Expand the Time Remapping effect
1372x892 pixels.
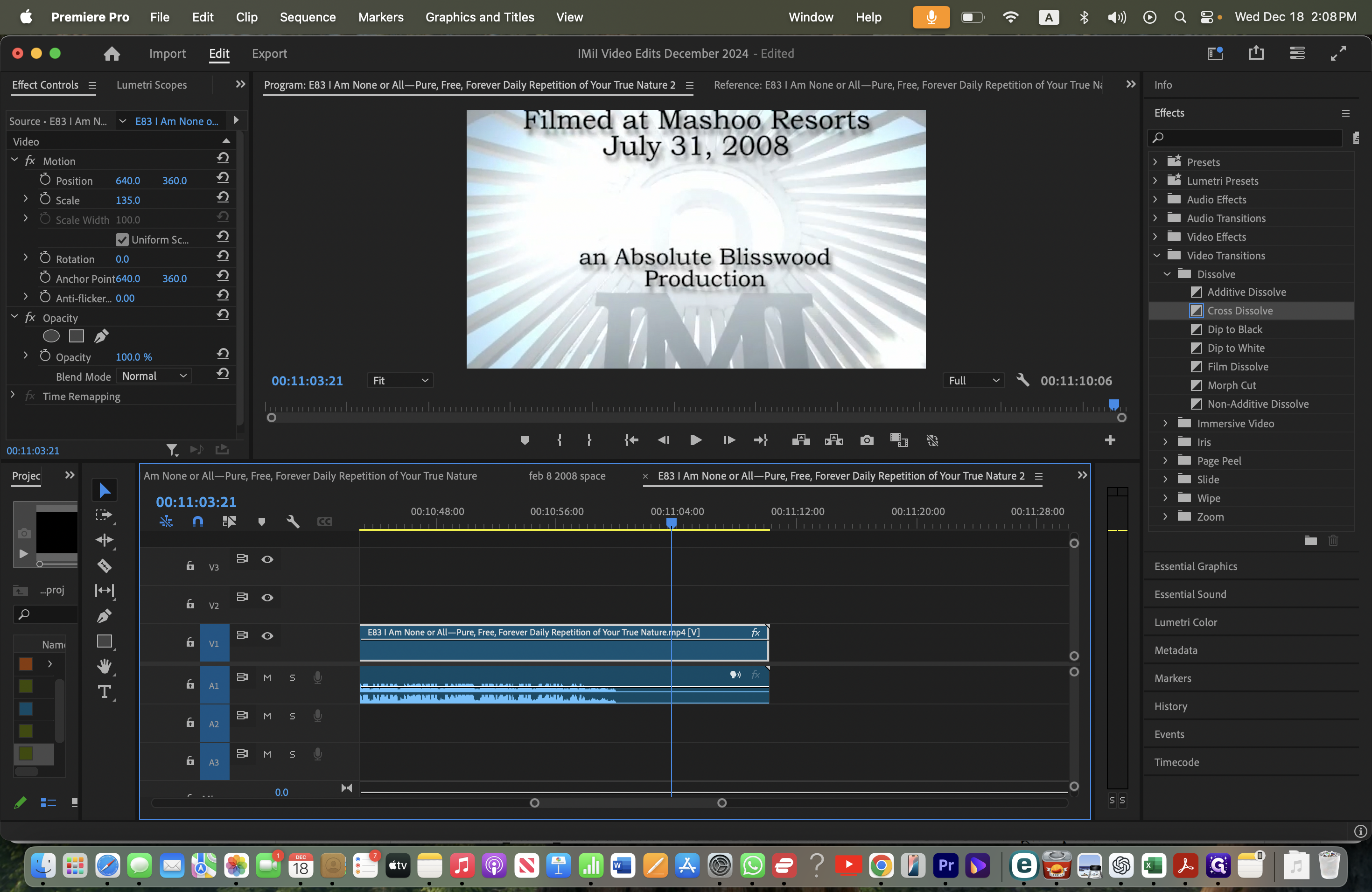click(13, 395)
